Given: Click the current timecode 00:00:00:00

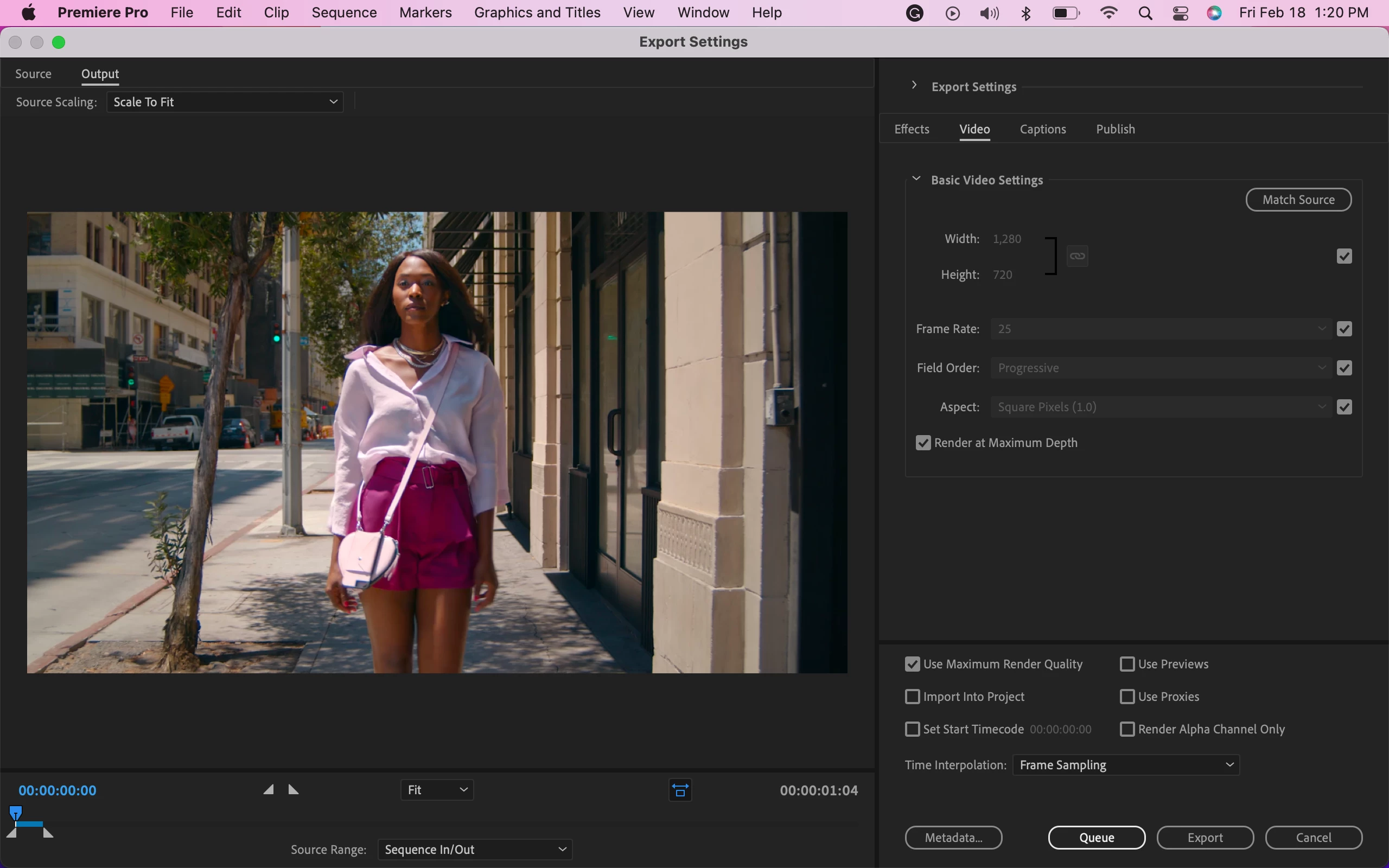Looking at the screenshot, I should click(x=58, y=790).
